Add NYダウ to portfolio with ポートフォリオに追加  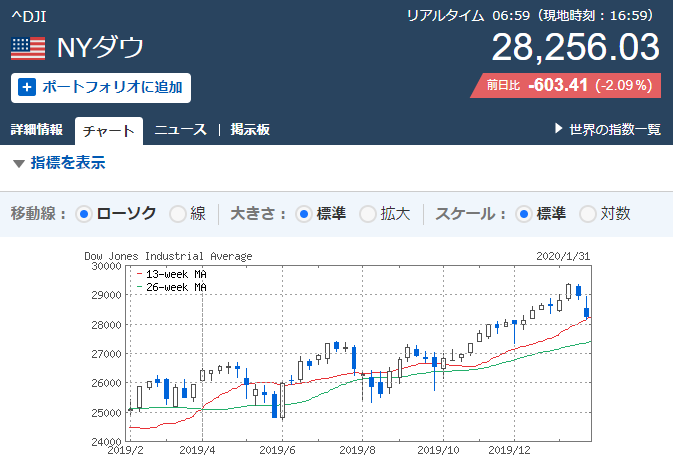101,87
